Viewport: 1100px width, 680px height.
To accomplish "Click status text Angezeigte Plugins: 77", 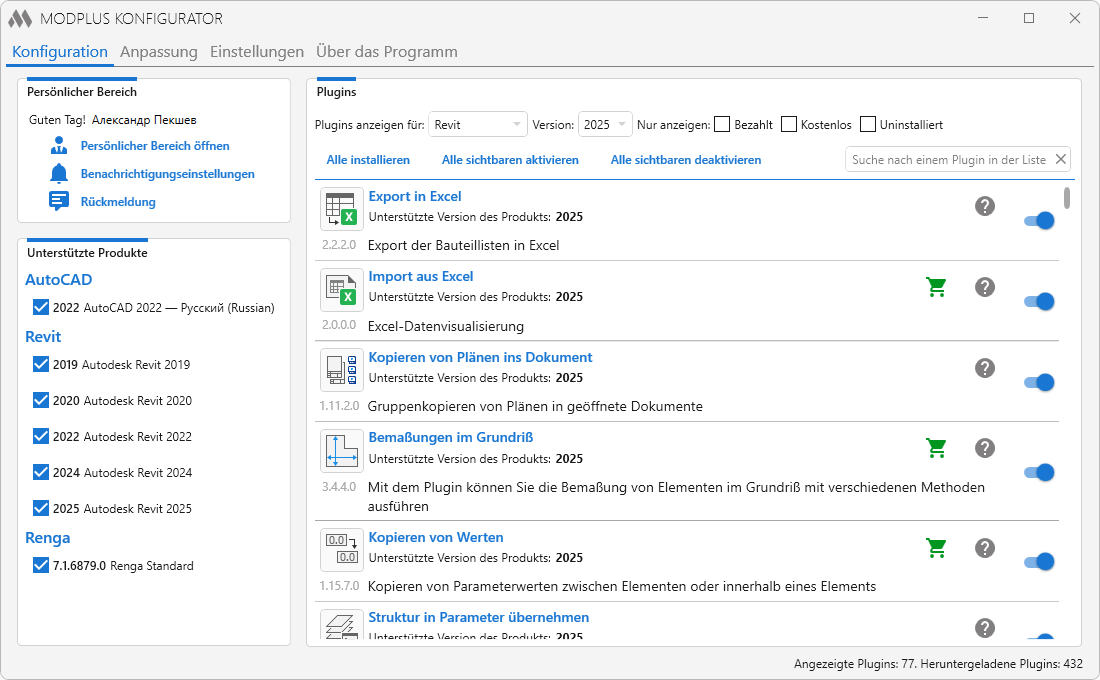I will click(x=855, y=664).
